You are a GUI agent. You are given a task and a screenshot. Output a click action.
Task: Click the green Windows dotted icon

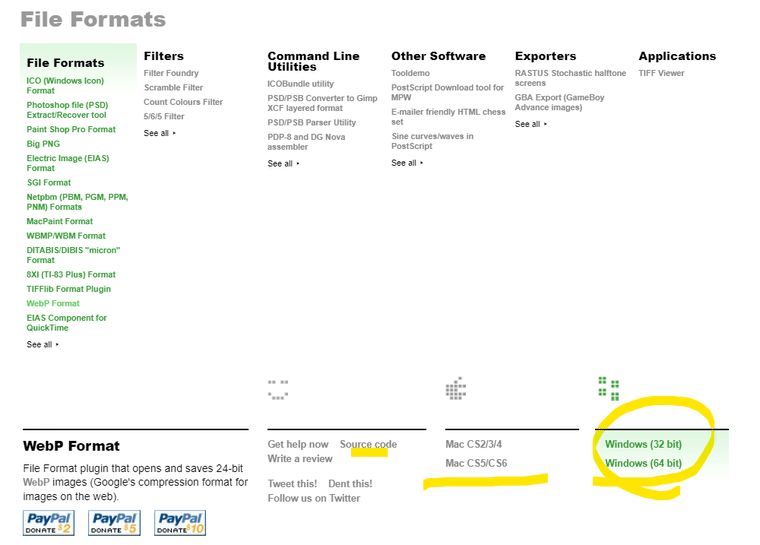click(x=609, y=388)
